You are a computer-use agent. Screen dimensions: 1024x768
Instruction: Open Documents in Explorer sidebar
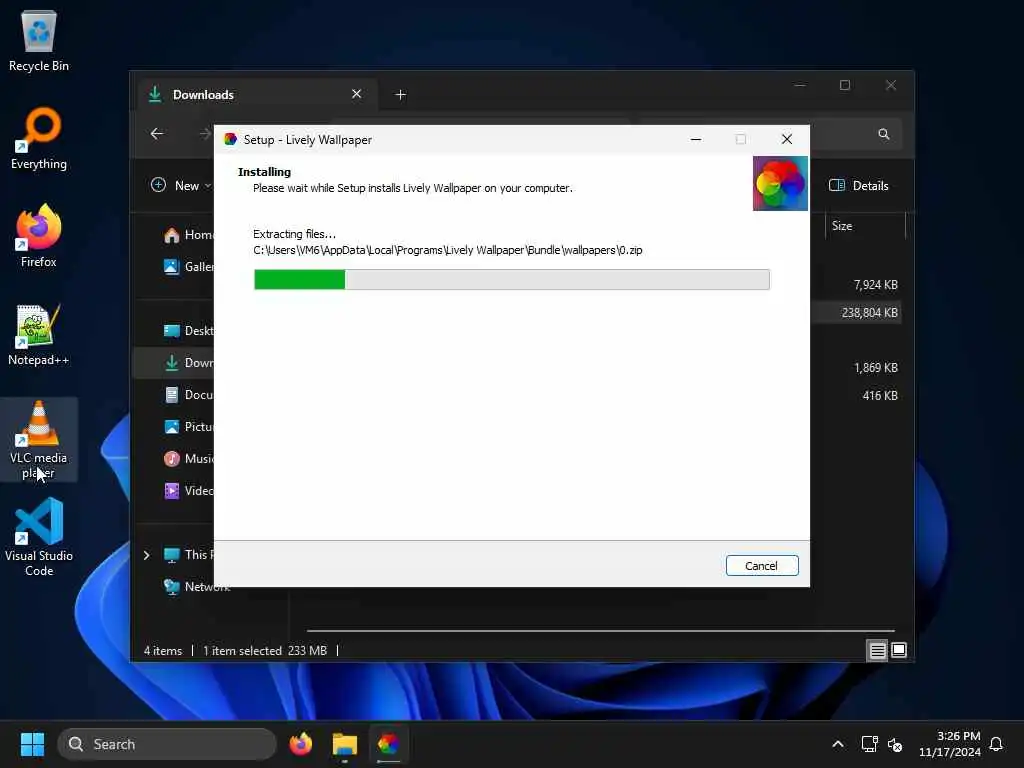tap(188, 394)
